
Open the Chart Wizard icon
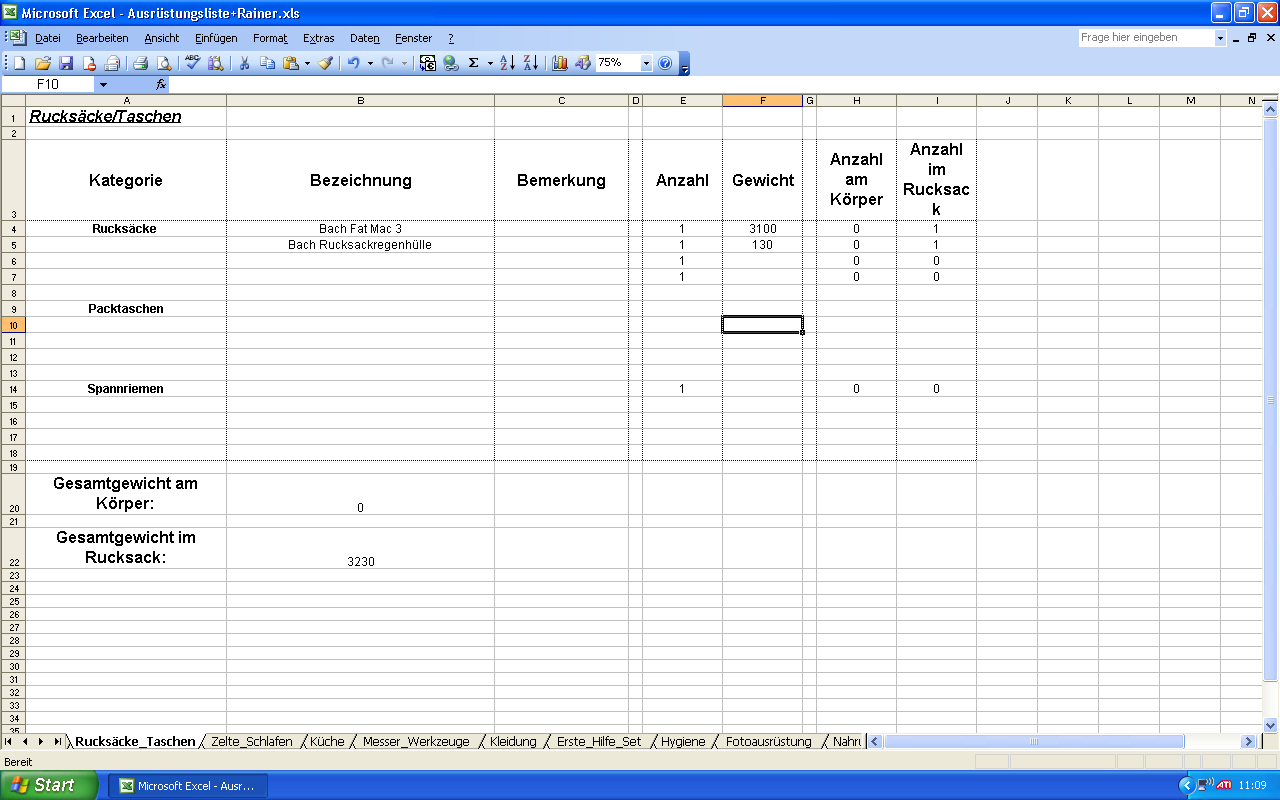(559, 63)
